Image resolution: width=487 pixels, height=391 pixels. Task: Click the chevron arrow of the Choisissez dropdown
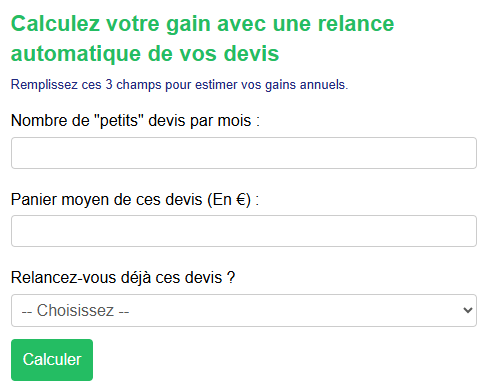[x=468, y=310]
